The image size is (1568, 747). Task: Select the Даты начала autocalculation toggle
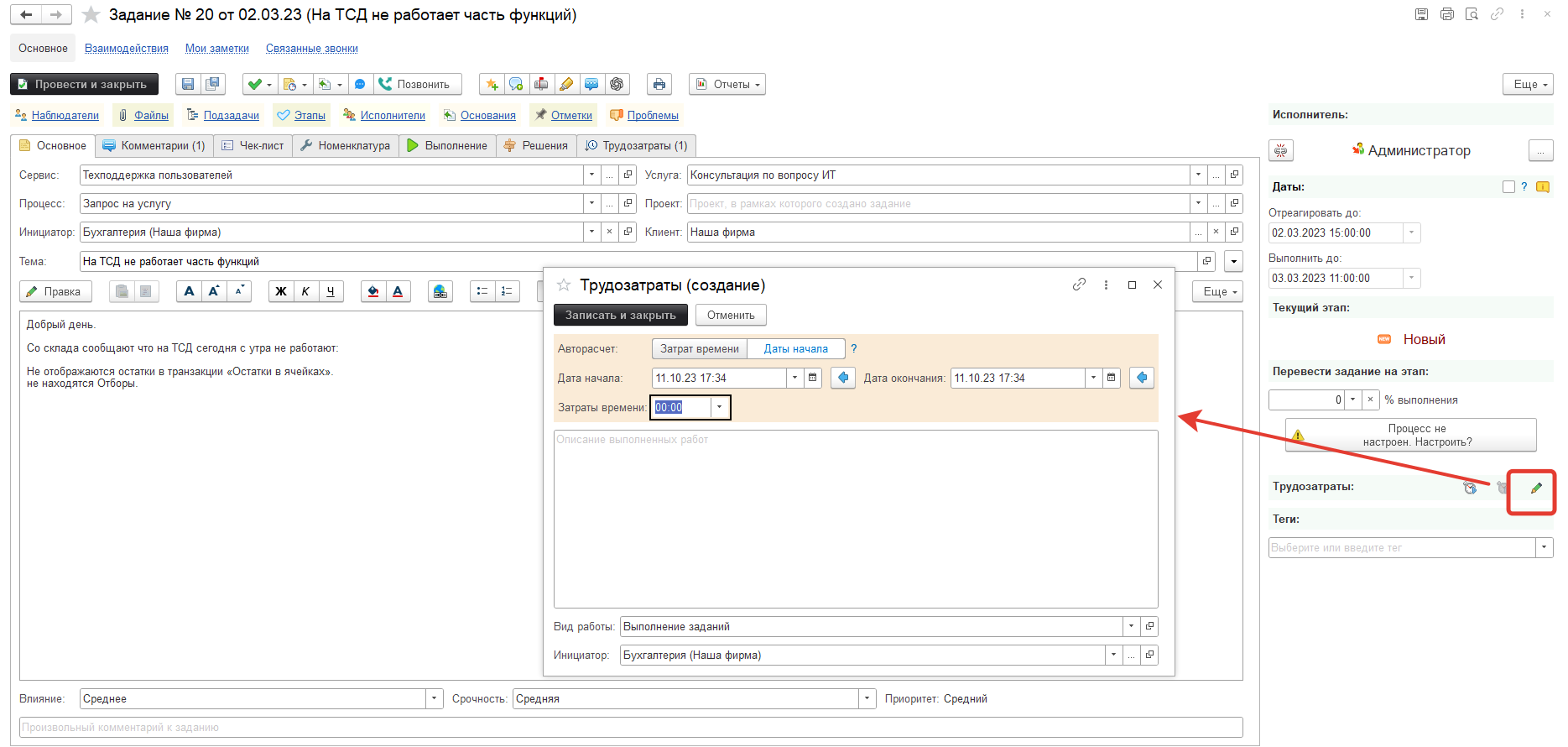(x=795, y=349)
